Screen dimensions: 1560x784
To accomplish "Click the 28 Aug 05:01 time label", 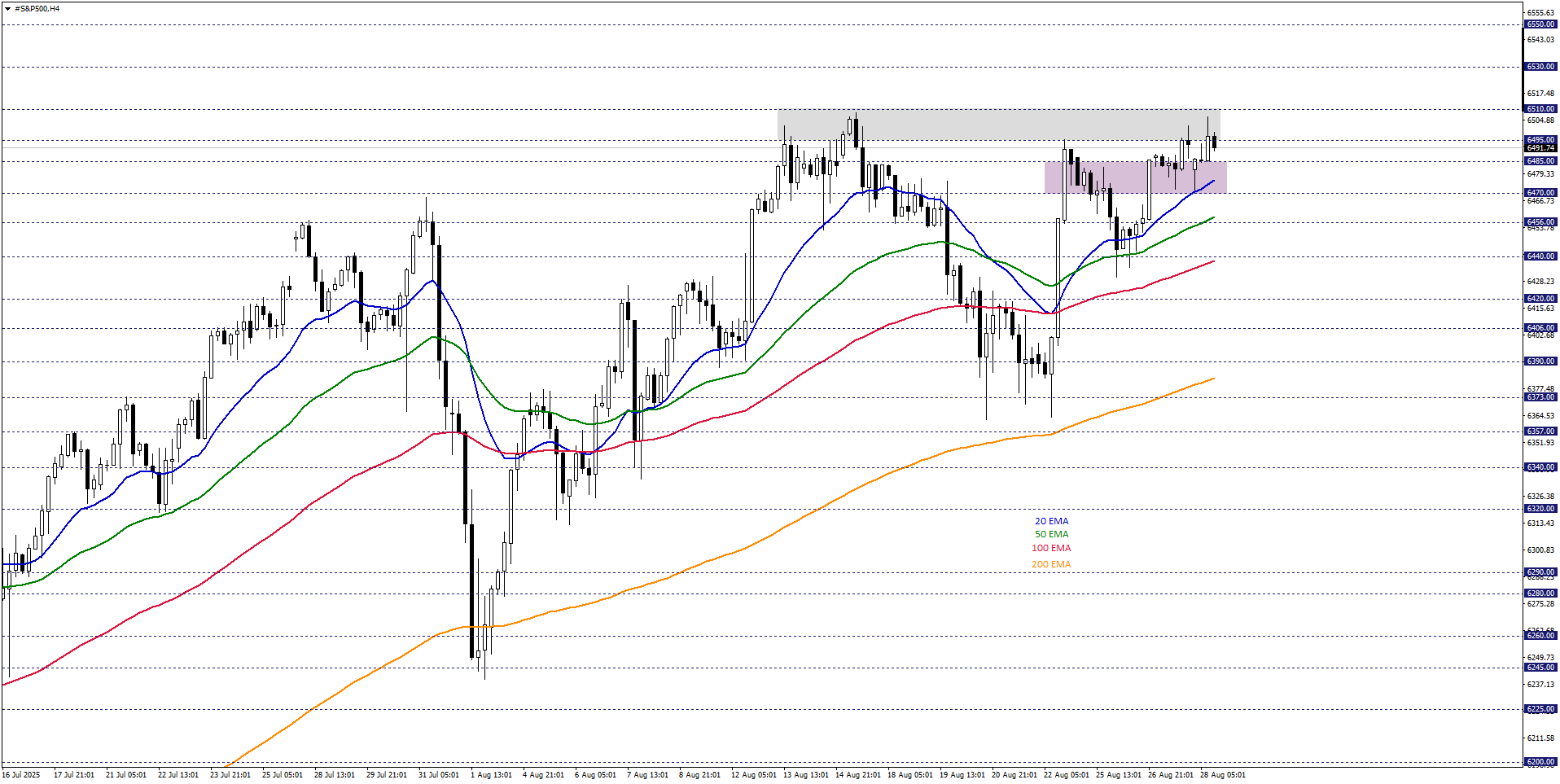I will [1222, 775].
